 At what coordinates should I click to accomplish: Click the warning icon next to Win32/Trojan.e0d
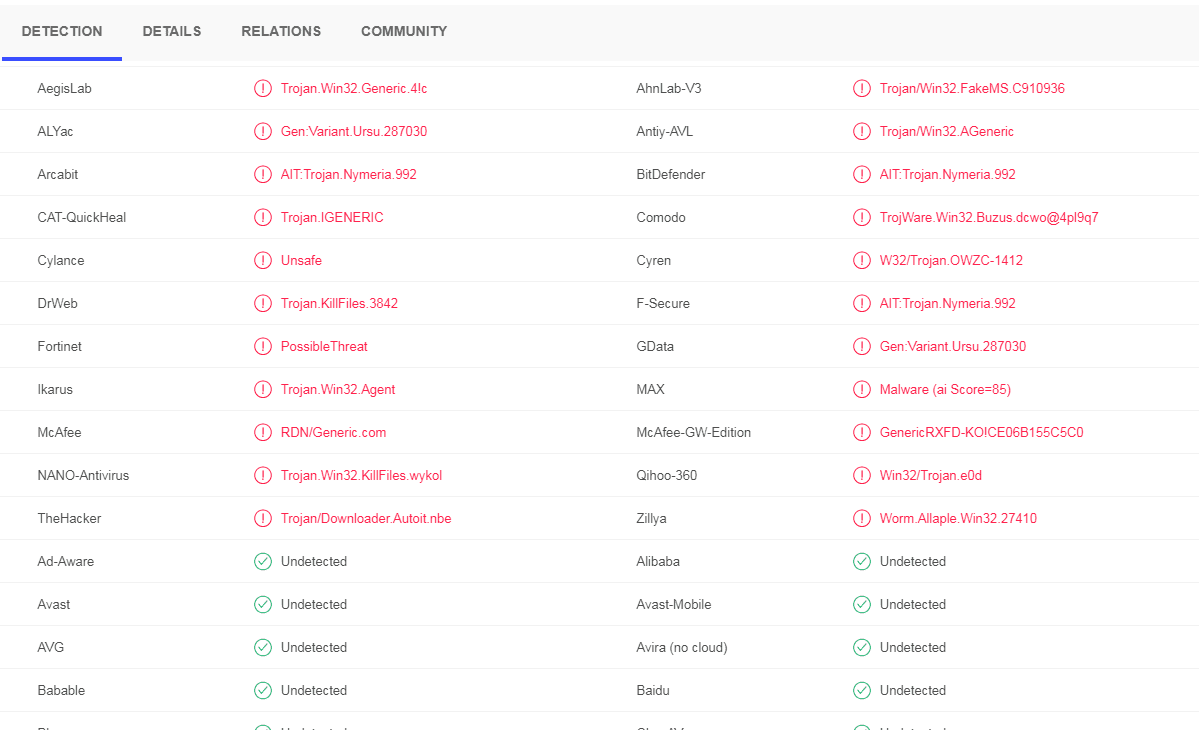click(x=862, y=475)
